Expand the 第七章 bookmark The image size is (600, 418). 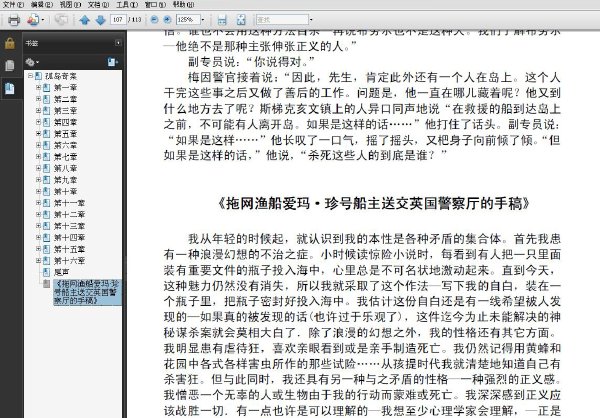[x=38, y=157]
